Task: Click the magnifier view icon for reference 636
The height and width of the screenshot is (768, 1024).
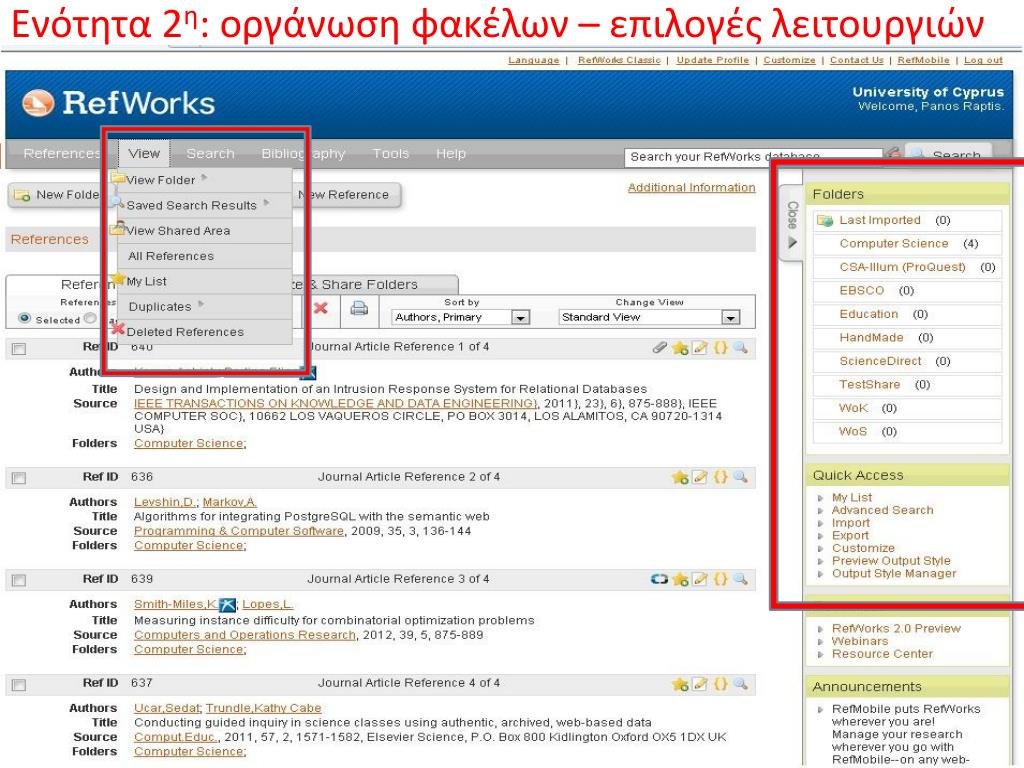Action: pyautogui.click(x=740, y=478)
